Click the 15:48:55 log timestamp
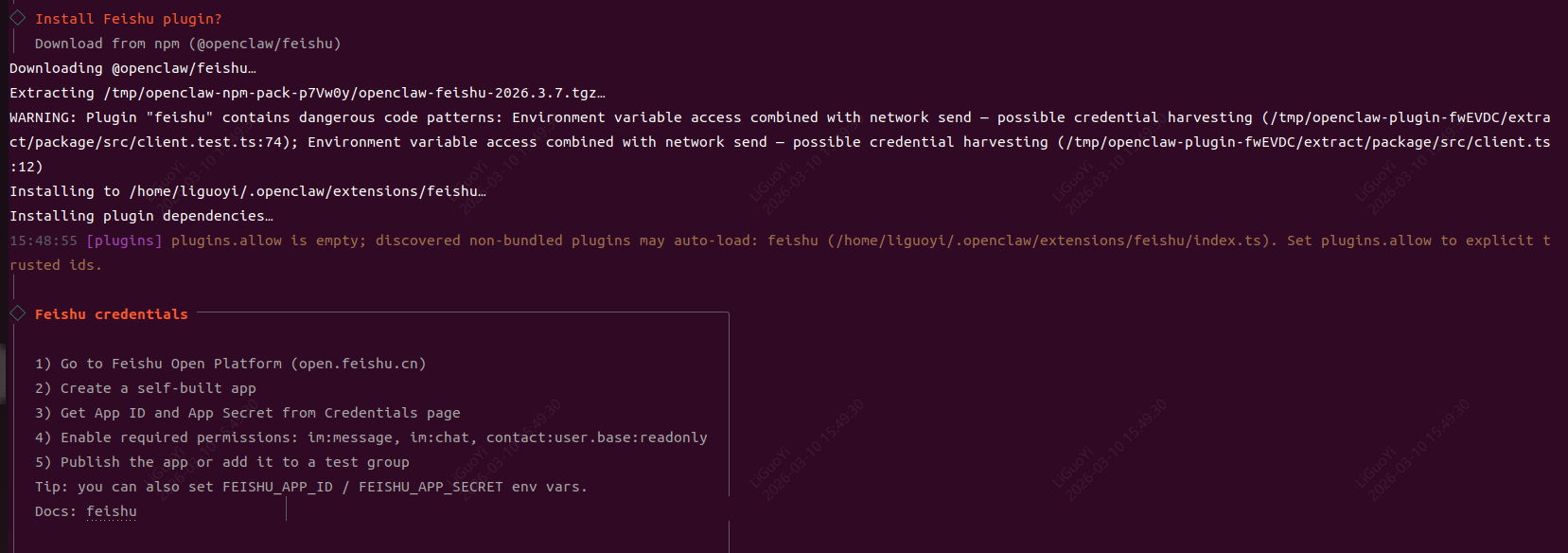The height and width of the screenshot is (553, 1568). tap(44, 241)
